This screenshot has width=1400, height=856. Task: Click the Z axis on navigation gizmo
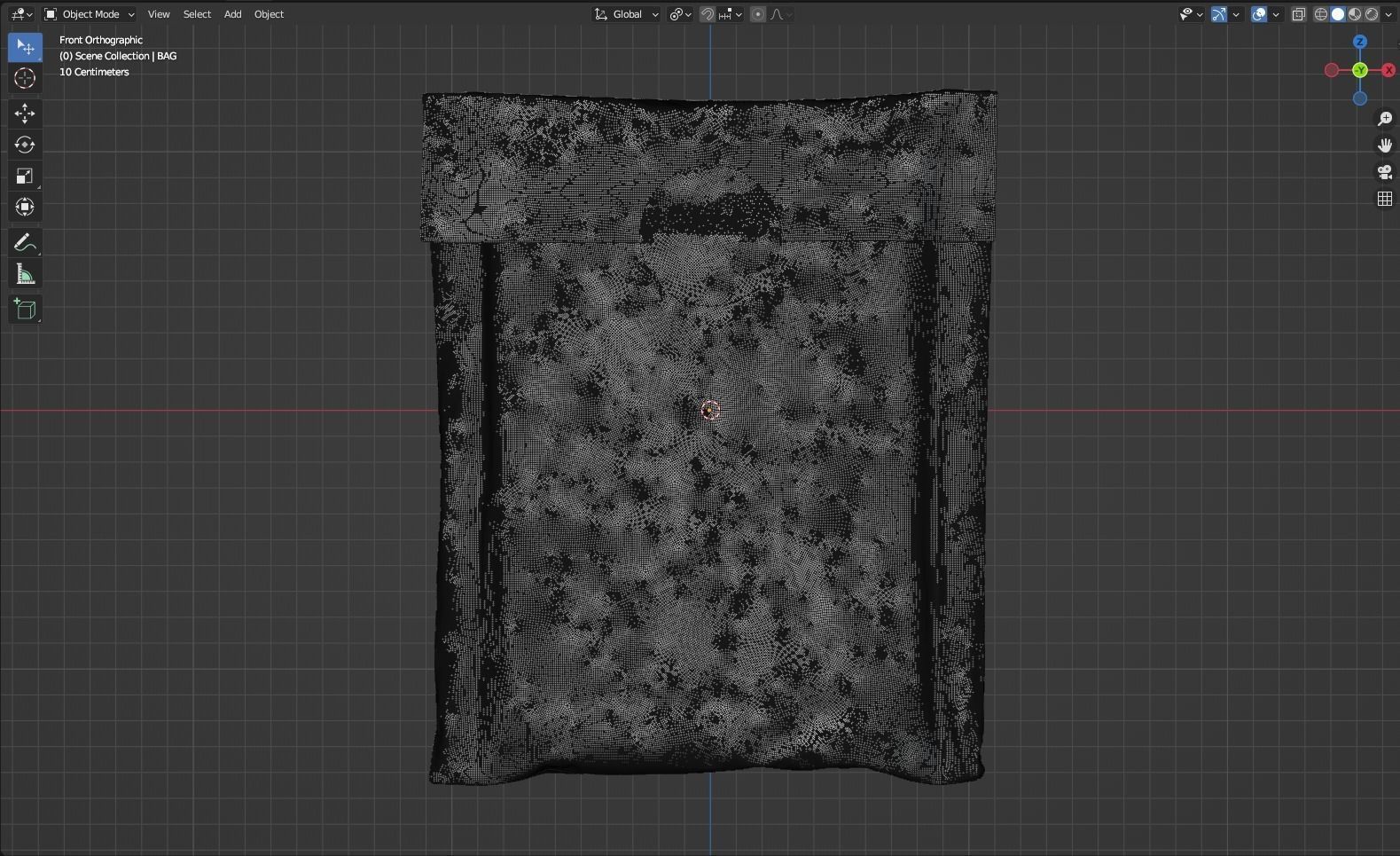(x=1360, y=42)
